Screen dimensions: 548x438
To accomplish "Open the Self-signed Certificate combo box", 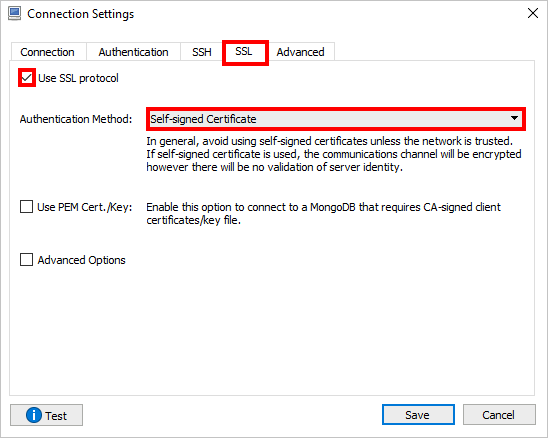I will [x=336, y=119].
